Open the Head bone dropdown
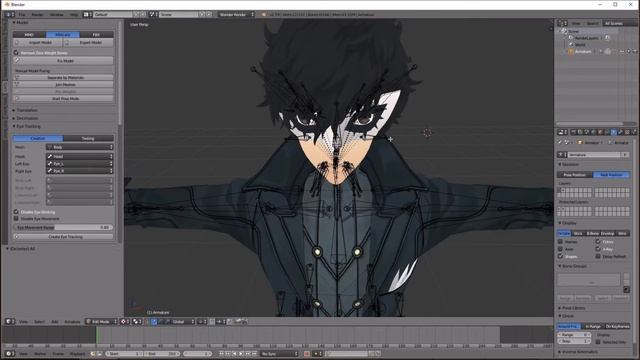The image size is (640, 360). pos(80,156)
